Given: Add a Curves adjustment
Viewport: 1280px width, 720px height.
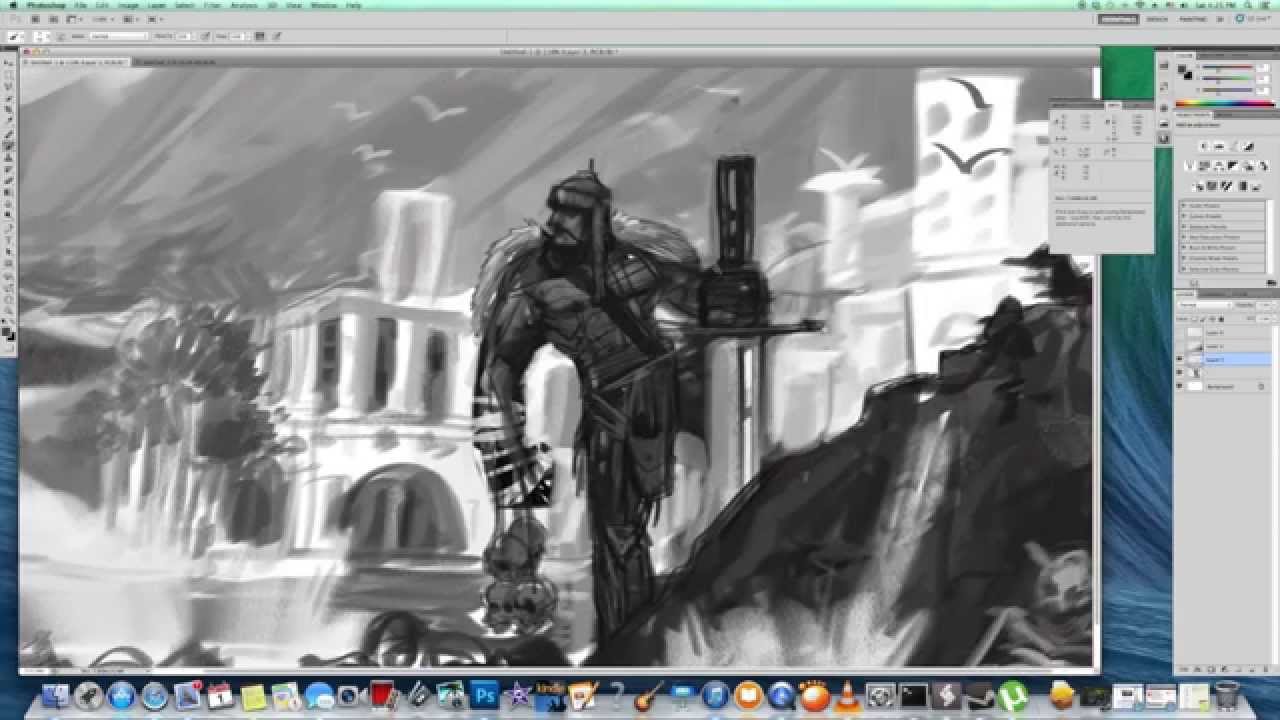Looking at the screenshot, I should pyautogui.click(x=1235, y=146).
